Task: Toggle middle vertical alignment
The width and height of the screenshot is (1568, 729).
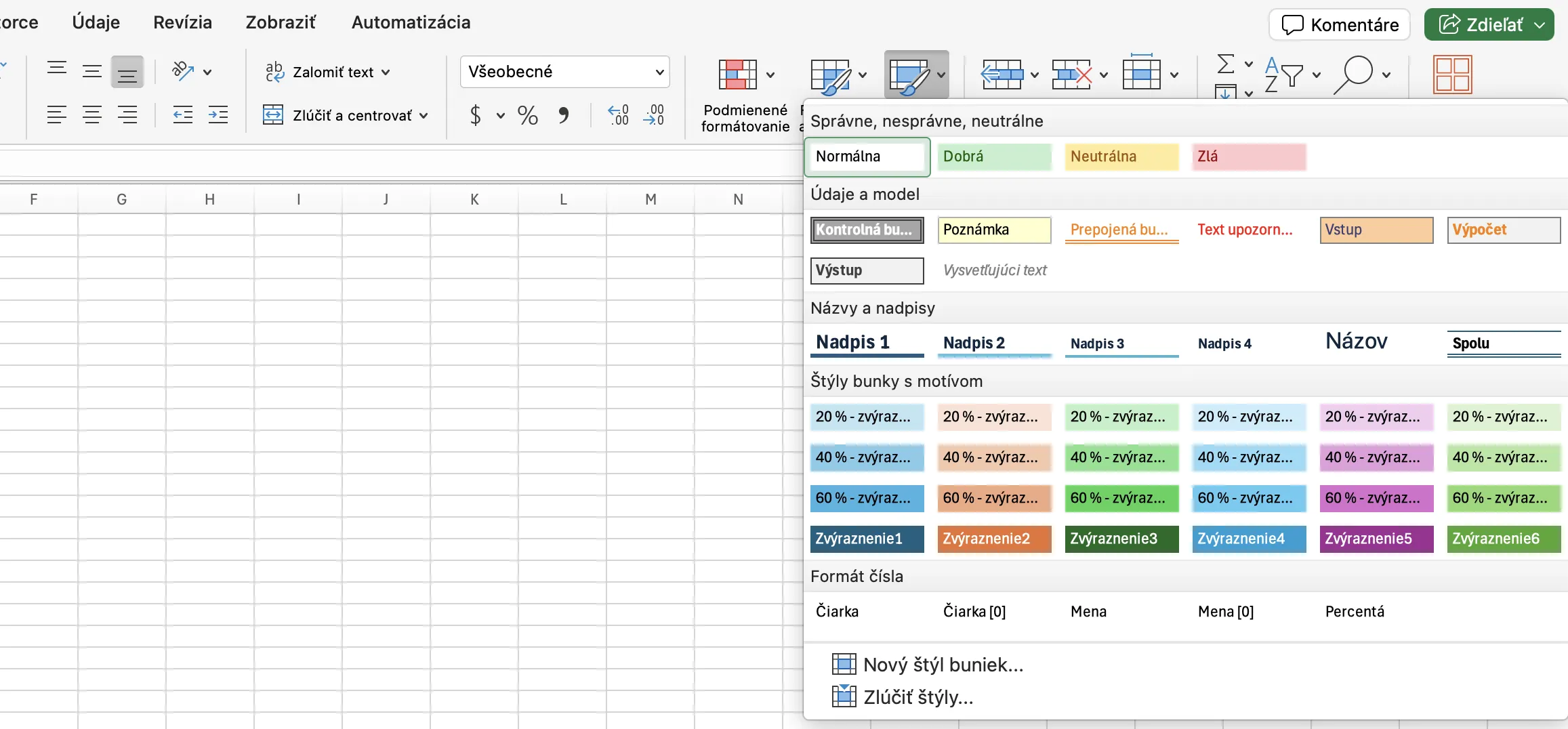Action: click(x=92, y=71)
